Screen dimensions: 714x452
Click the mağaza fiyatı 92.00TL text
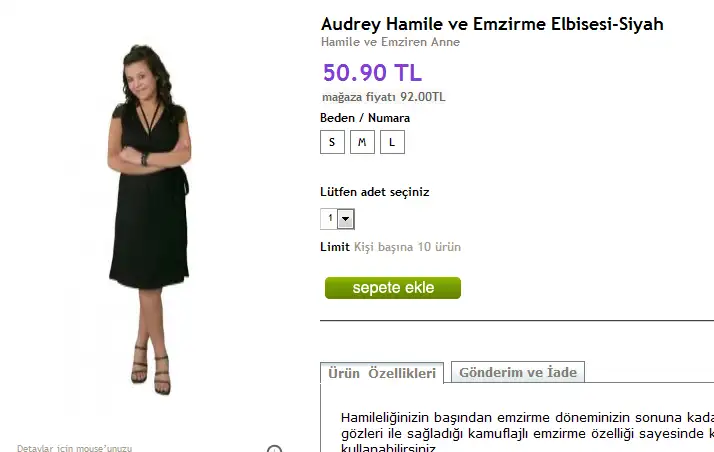(383, 97)
